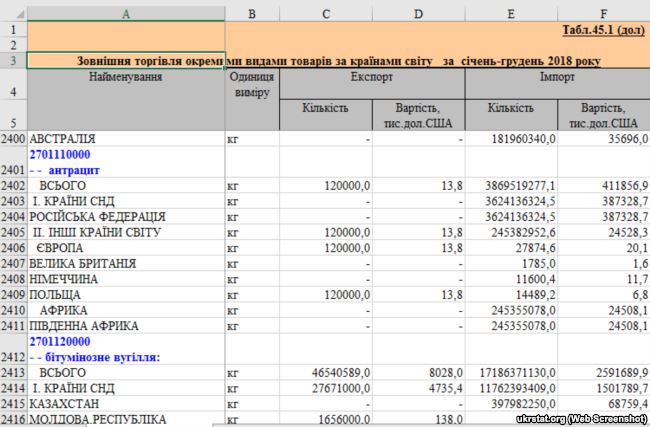
Task: Click 'кг' unit cell in АВСТРАЛІЯ row
Action: tap(252, 138)
